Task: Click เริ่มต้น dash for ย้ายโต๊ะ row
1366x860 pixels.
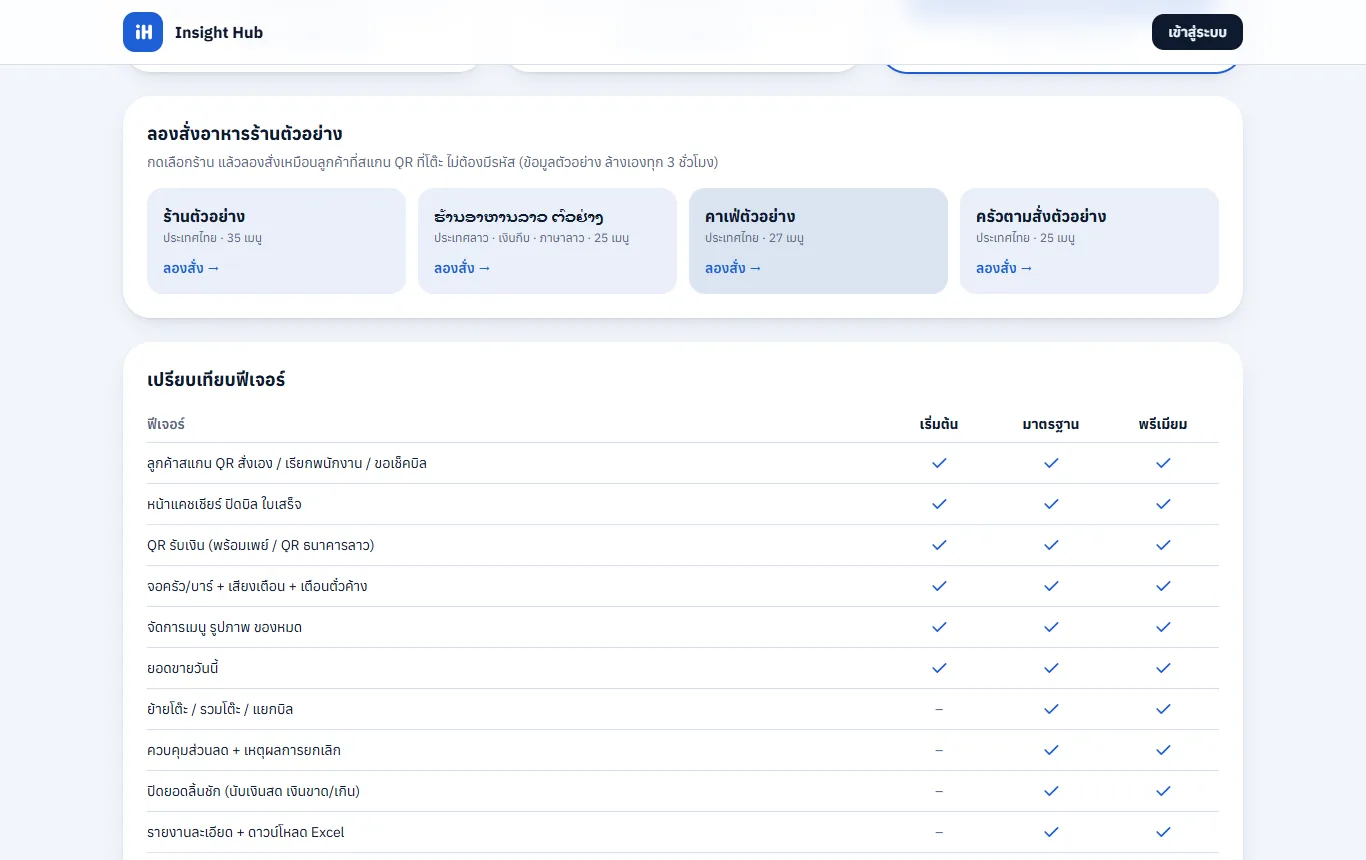Action: click(x=939, y=709)
